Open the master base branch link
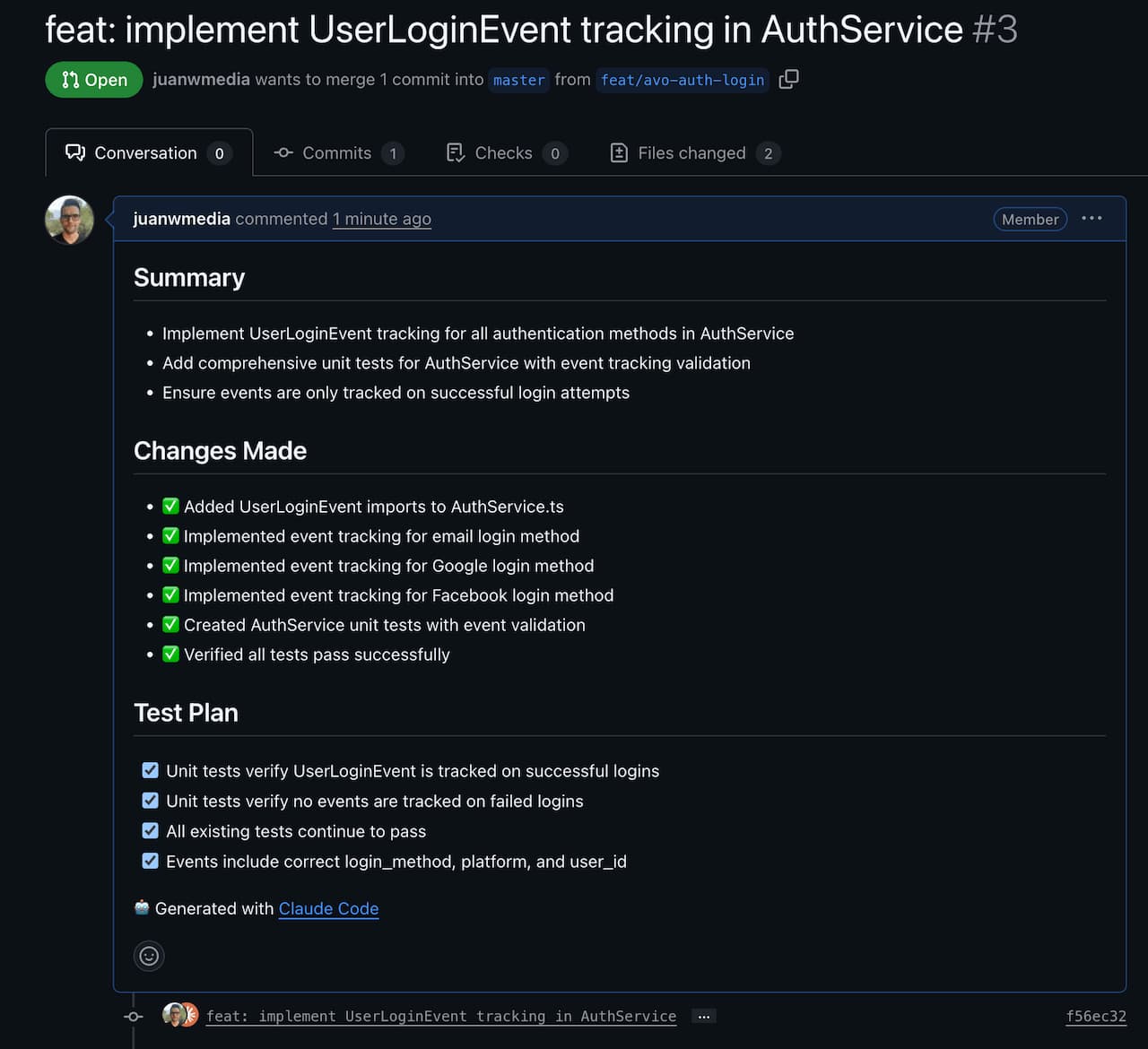 pyautogui.click(x=518, y=80)
